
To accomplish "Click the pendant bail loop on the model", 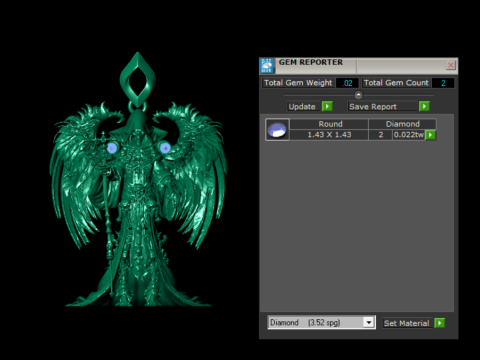I will tap(137, 80).
